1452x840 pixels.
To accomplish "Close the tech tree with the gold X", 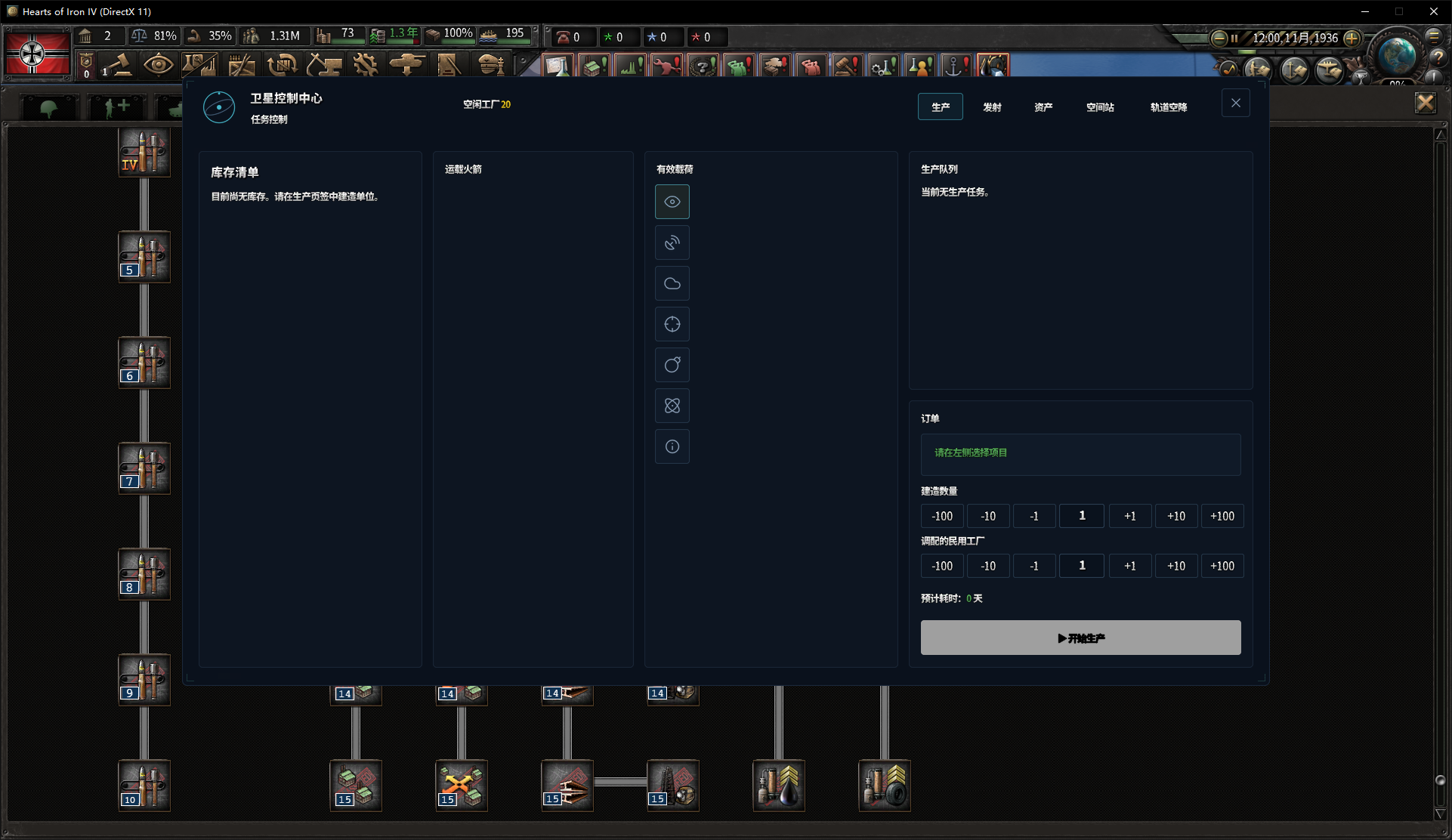I will [x=1426, y=103].
